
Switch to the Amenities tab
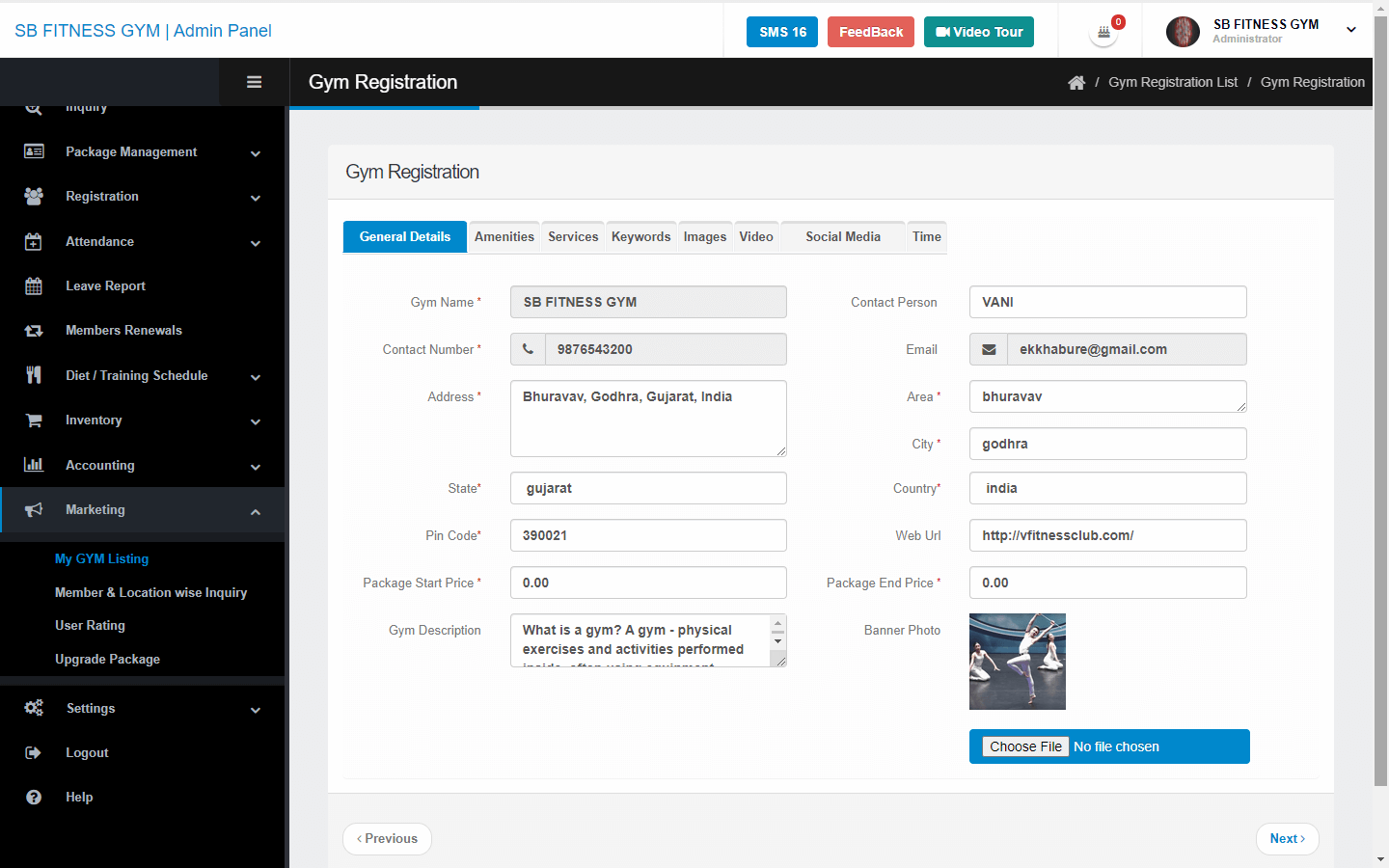[x=504, y=237]
